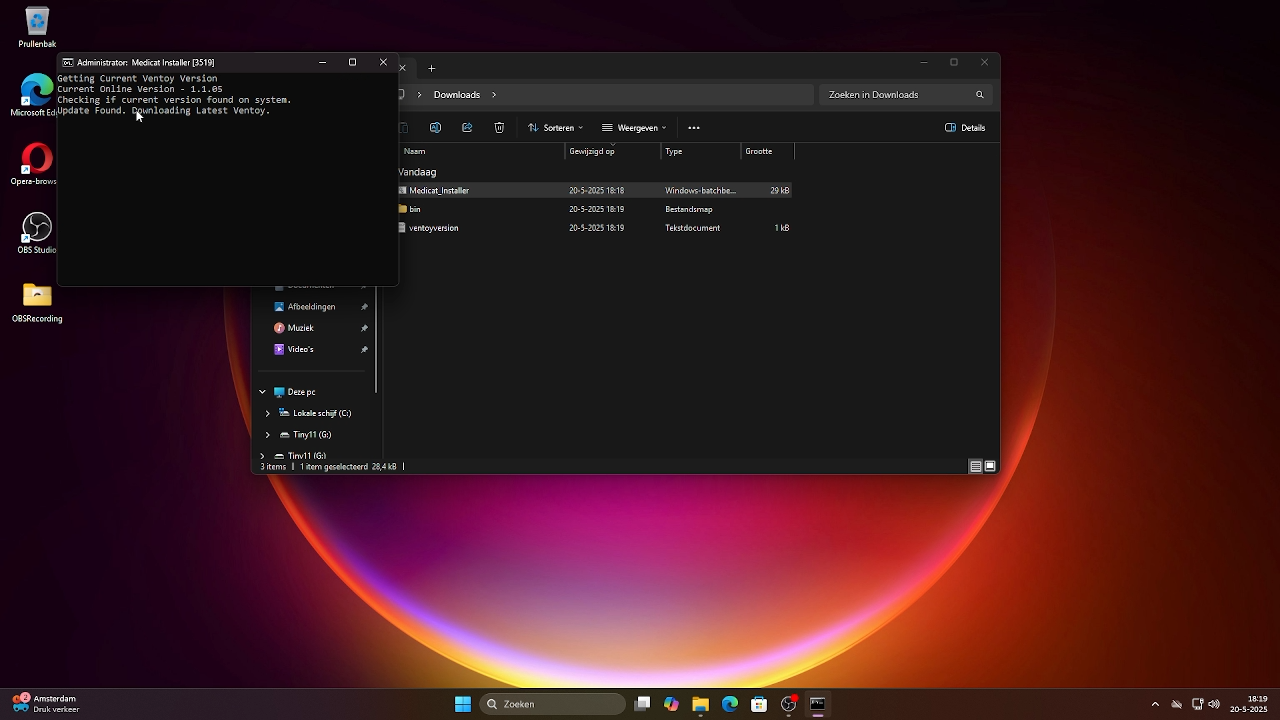Maximize the Medicat Installer console window
This screenshot has height=720, width=1280.
click(x=352, y=62)
